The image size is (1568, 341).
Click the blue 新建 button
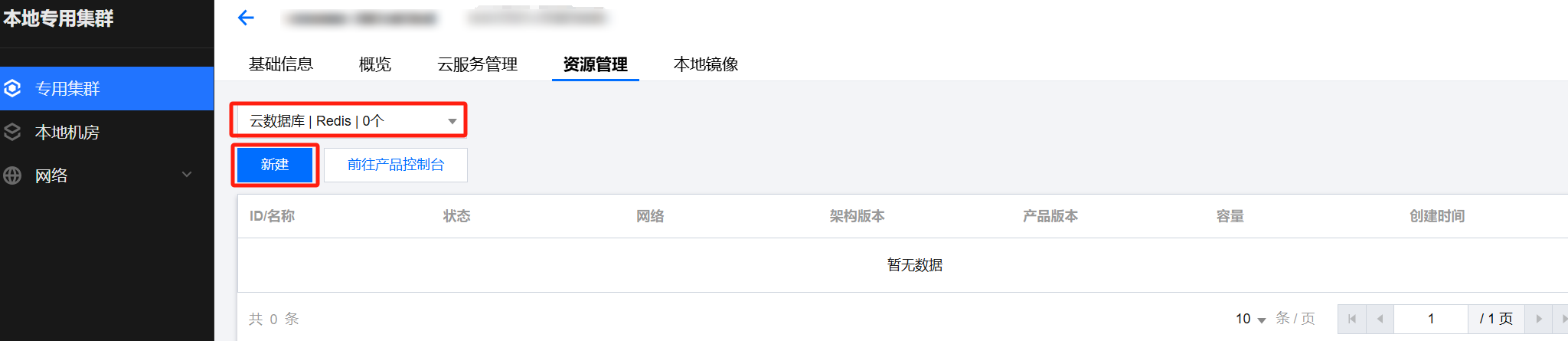tap(275, 165)
